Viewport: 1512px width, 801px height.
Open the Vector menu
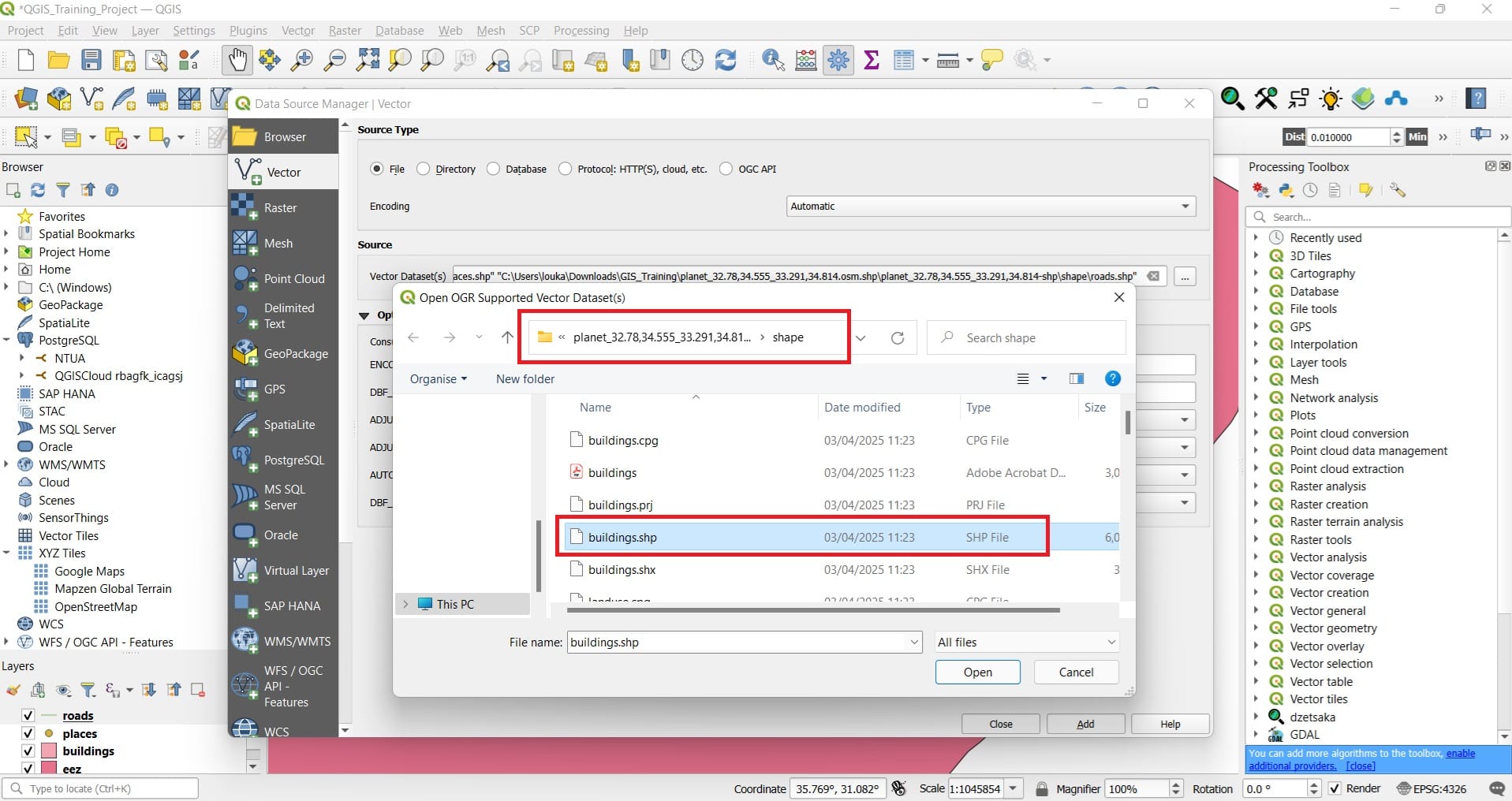[x=298, y=30]
